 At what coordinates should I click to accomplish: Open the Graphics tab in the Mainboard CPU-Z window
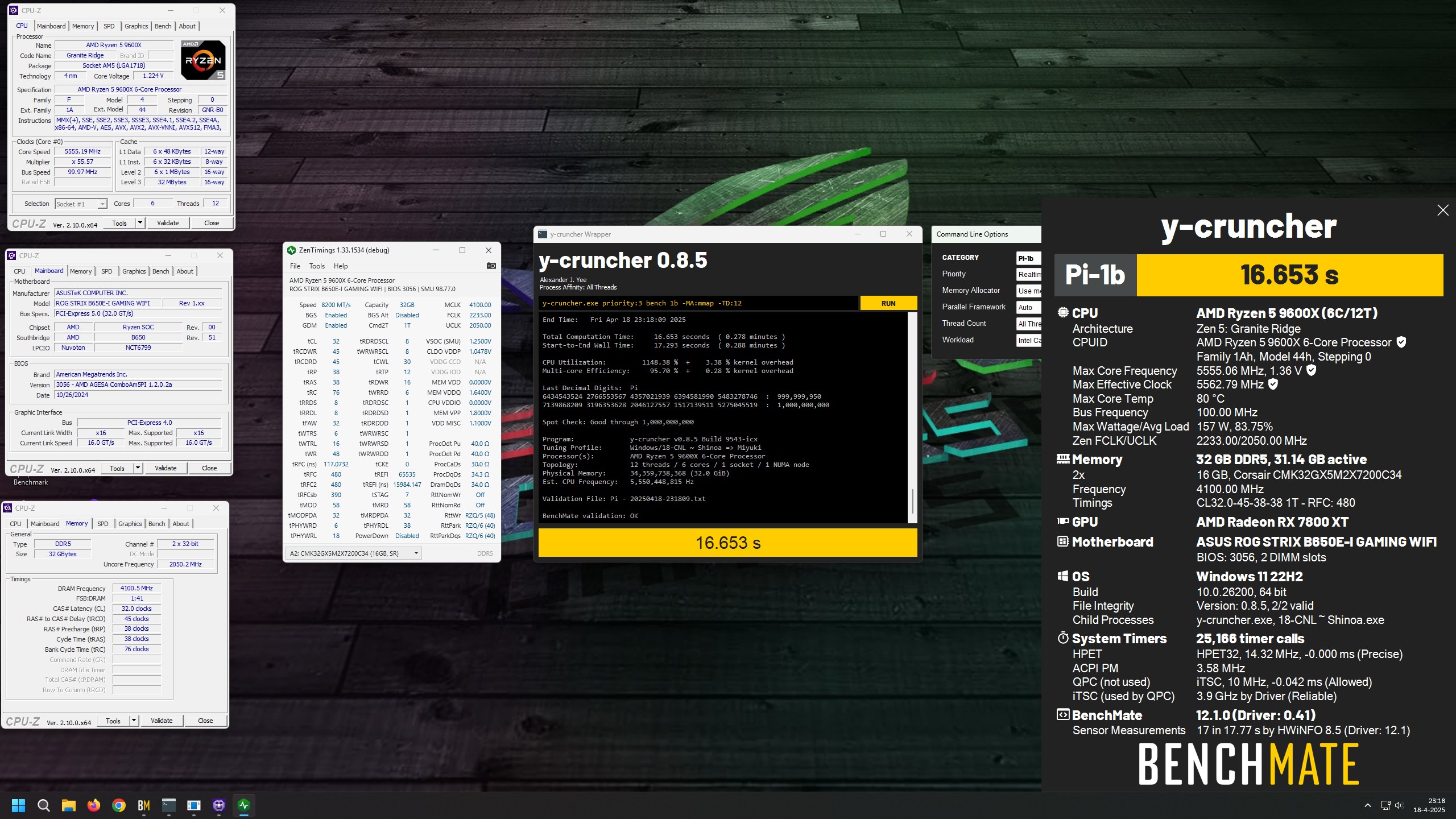134,271
